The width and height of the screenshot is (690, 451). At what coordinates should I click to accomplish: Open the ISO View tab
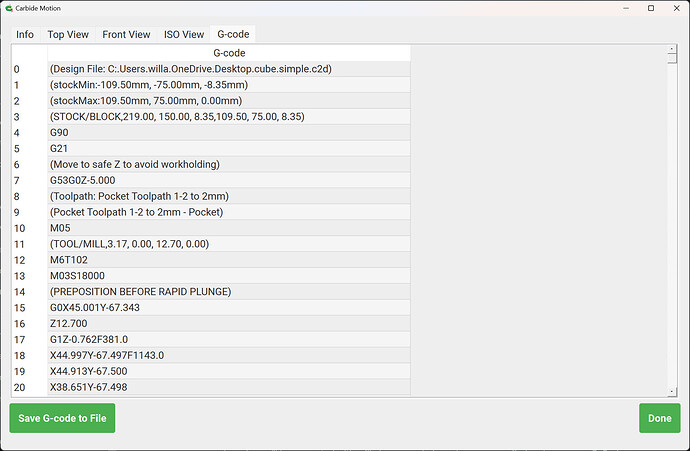[x=184, y=34]
